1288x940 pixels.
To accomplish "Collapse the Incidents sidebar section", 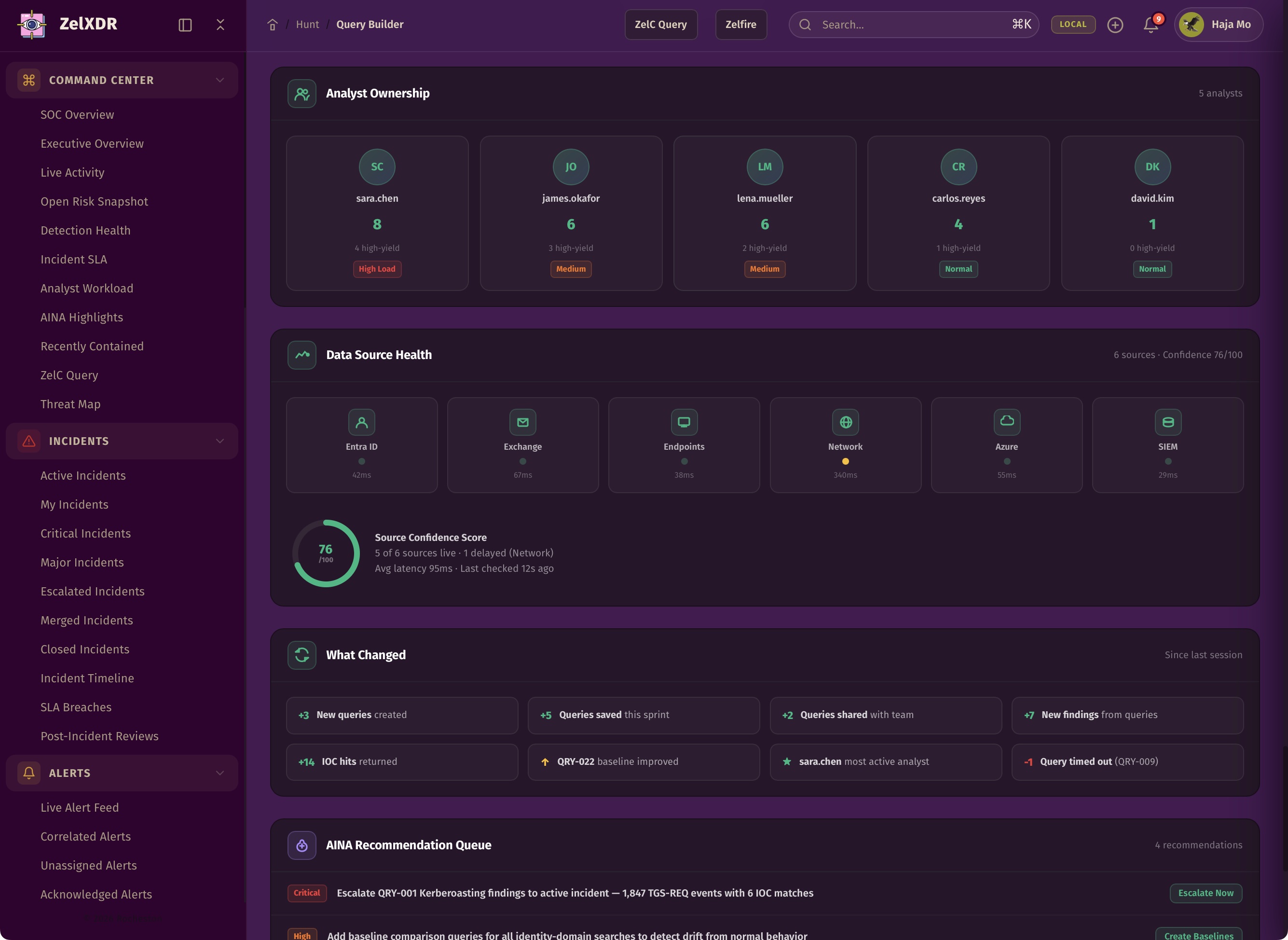I will (x=219, y=441).
